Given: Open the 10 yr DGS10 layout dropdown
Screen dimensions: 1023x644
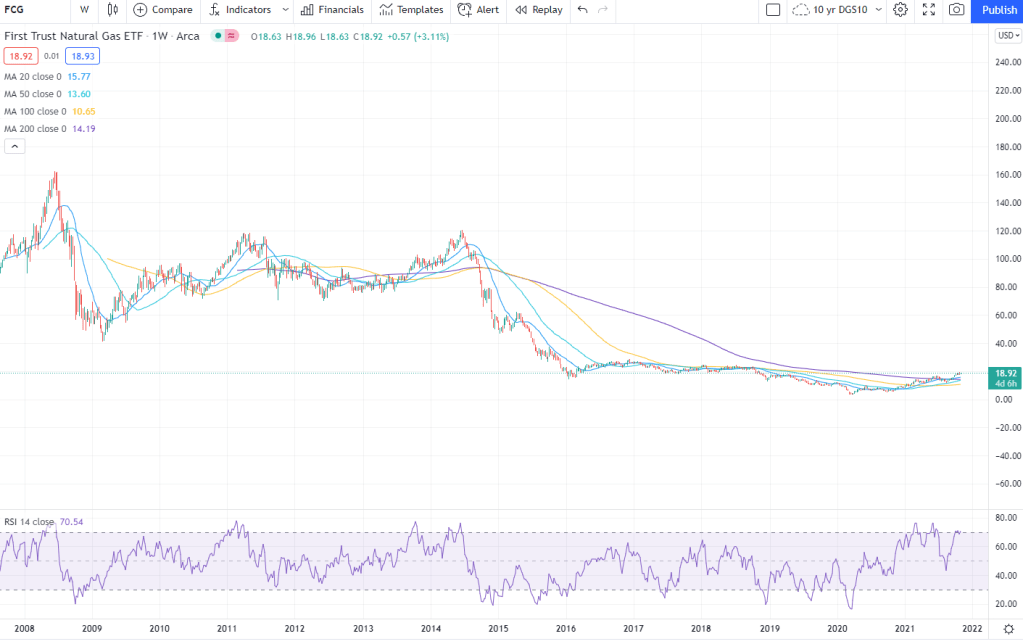Looking at the screenshot, I should point(837,10).
